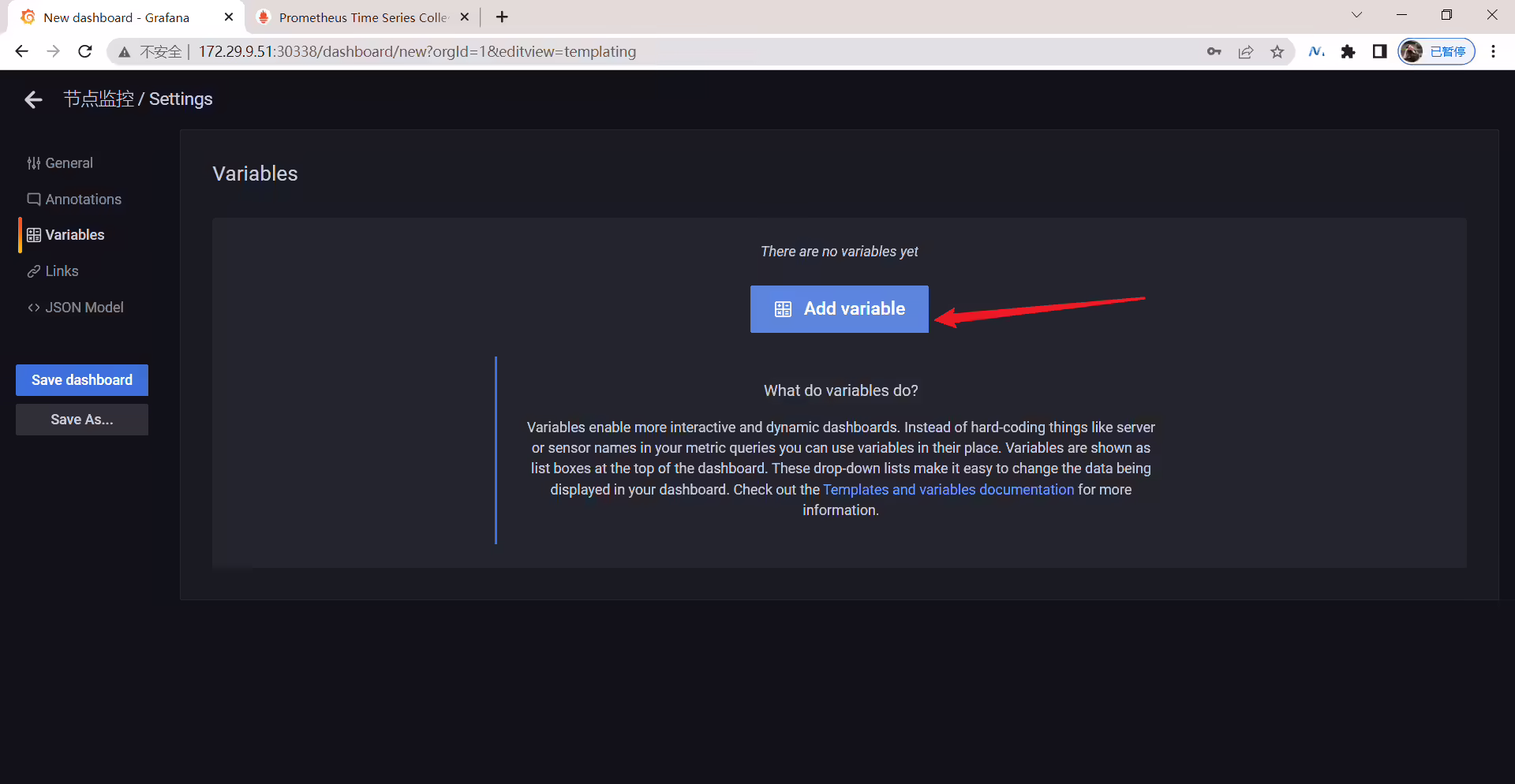This screenshot has width=1515, height=784.
Task: Open the Annotations settings section
Action: coord(74,200)
